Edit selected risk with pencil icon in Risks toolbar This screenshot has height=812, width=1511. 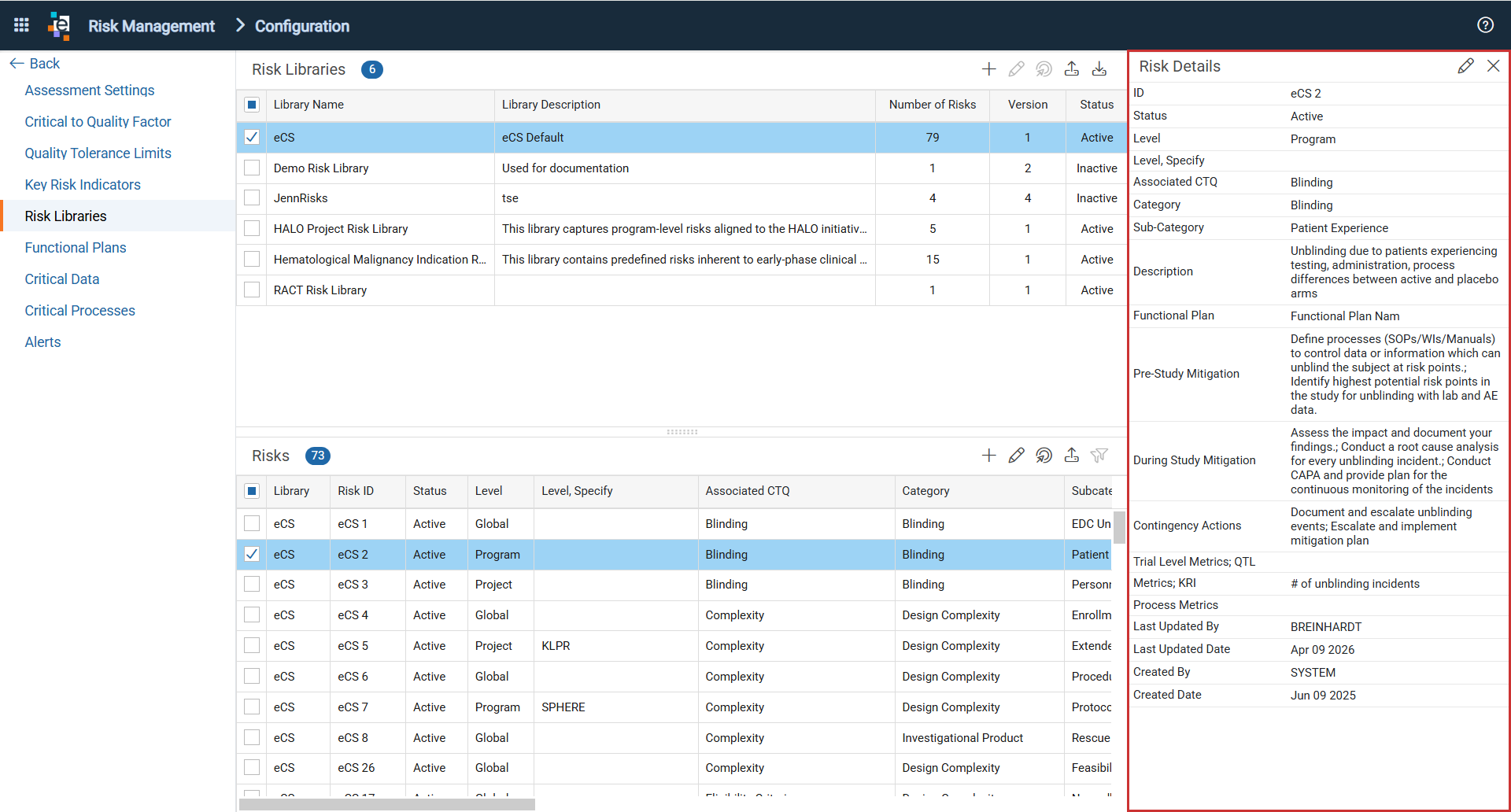pyautogui.click(x=1017, y=456)
